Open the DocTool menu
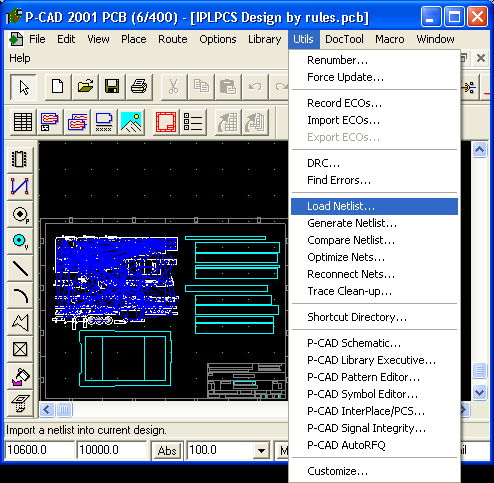494x483 pixels. pos(344,39)
